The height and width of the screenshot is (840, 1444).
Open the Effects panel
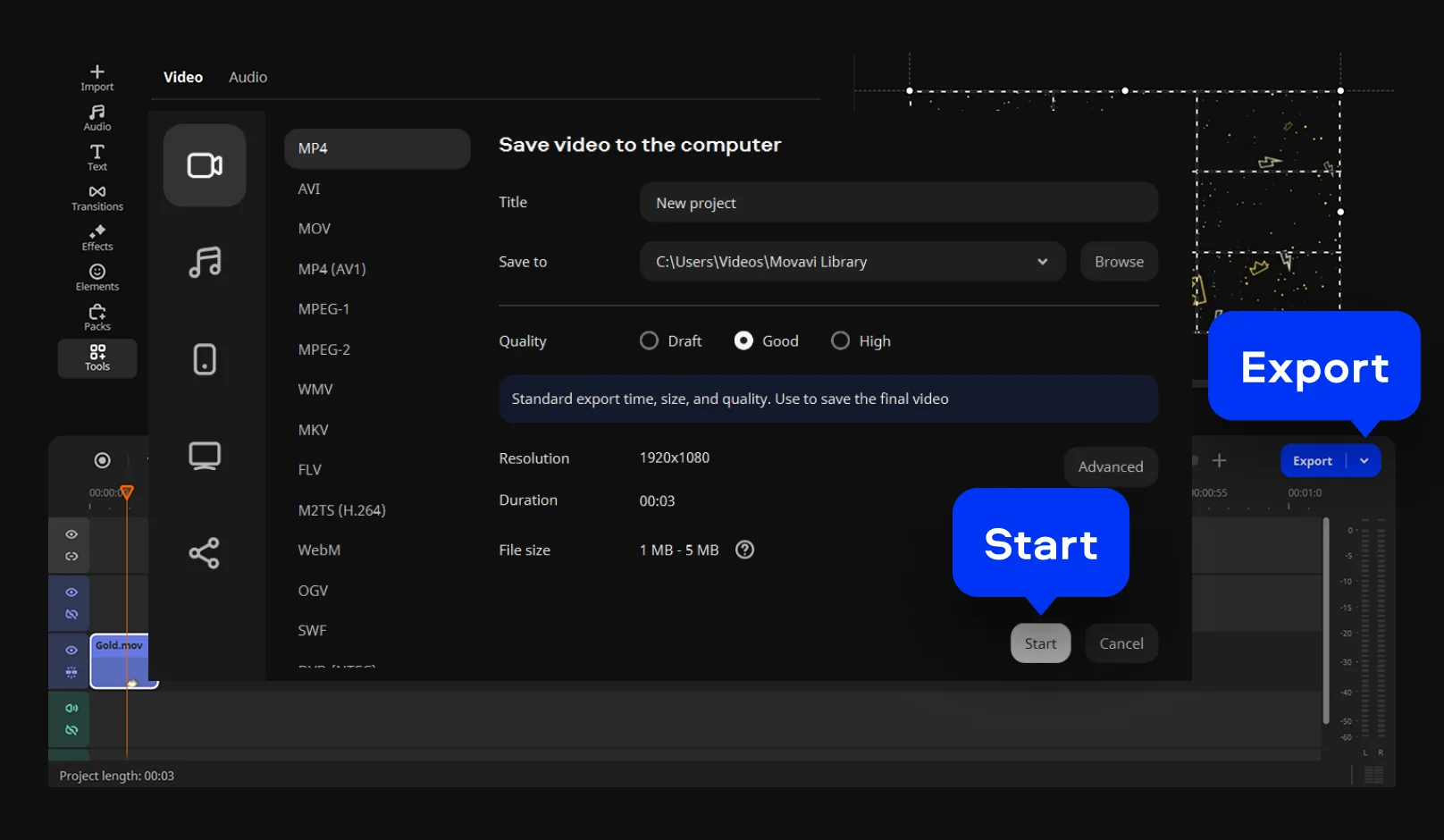coord(97,238)
